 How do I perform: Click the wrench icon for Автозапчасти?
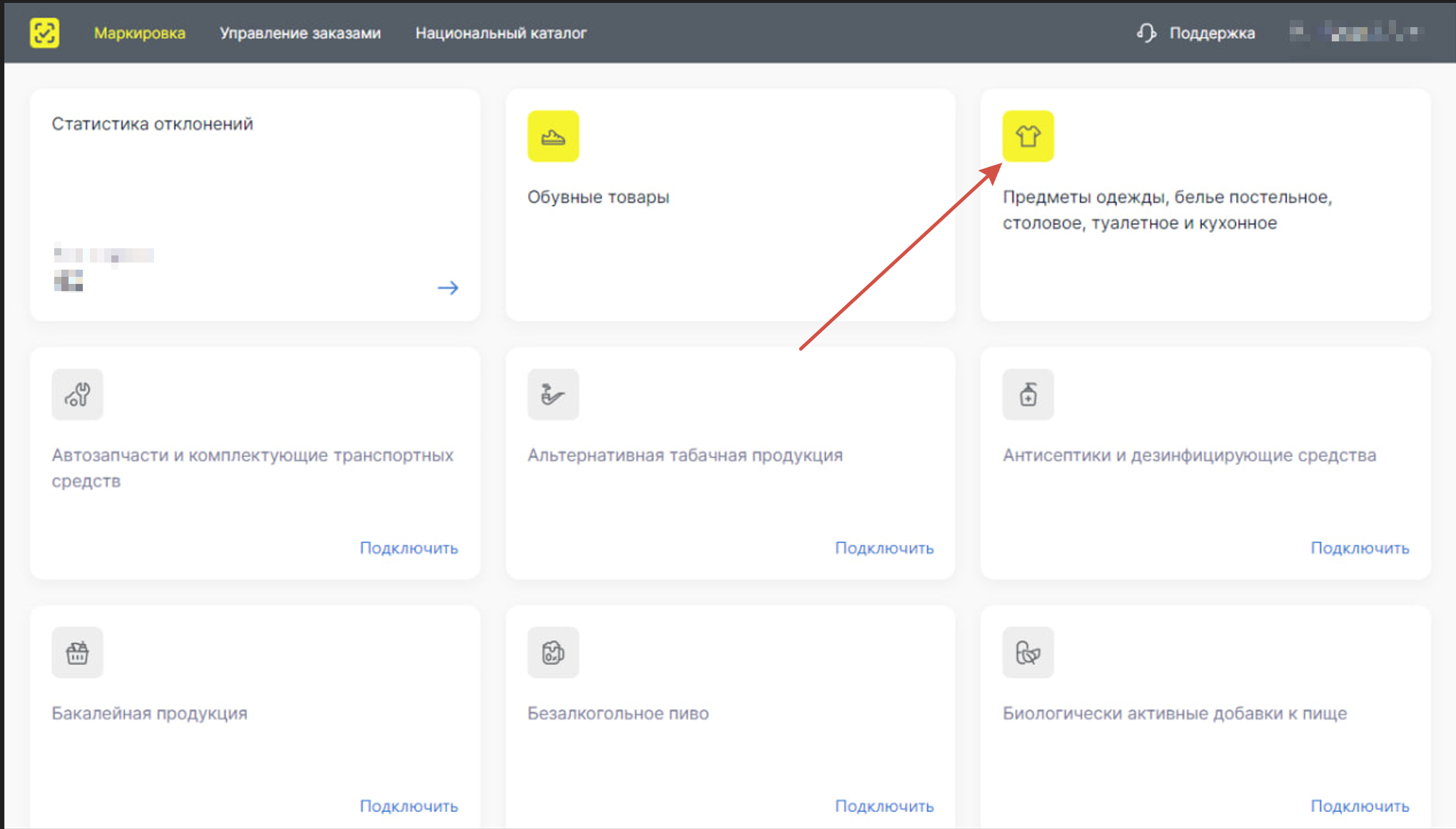(77, 395)
